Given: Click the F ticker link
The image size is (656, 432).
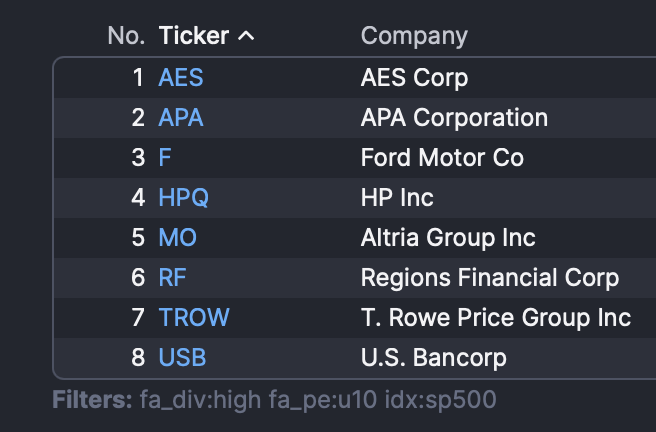Looking at the screenshot, I should pos(165,158).
